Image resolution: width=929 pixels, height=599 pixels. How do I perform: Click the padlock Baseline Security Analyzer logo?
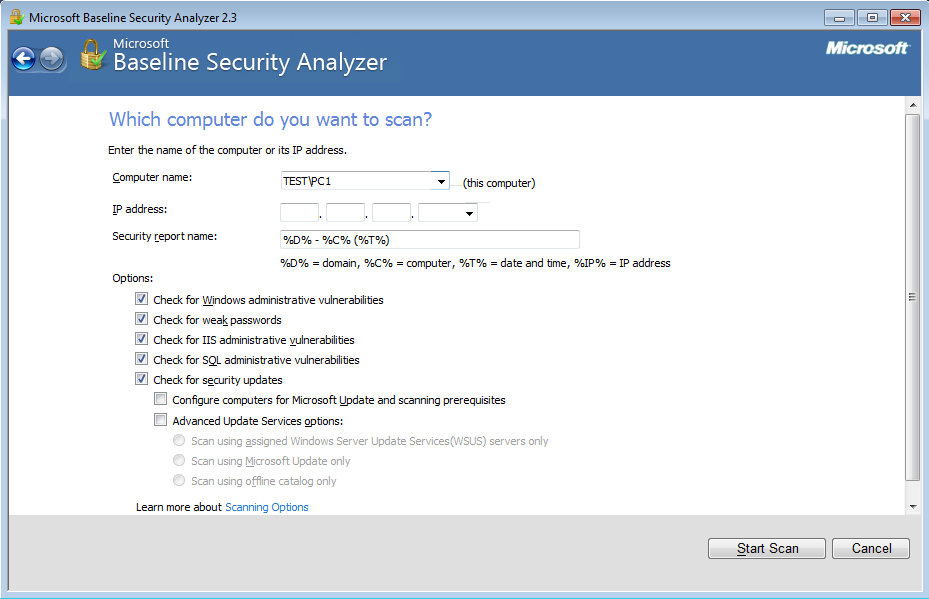(x=92, y=55)
